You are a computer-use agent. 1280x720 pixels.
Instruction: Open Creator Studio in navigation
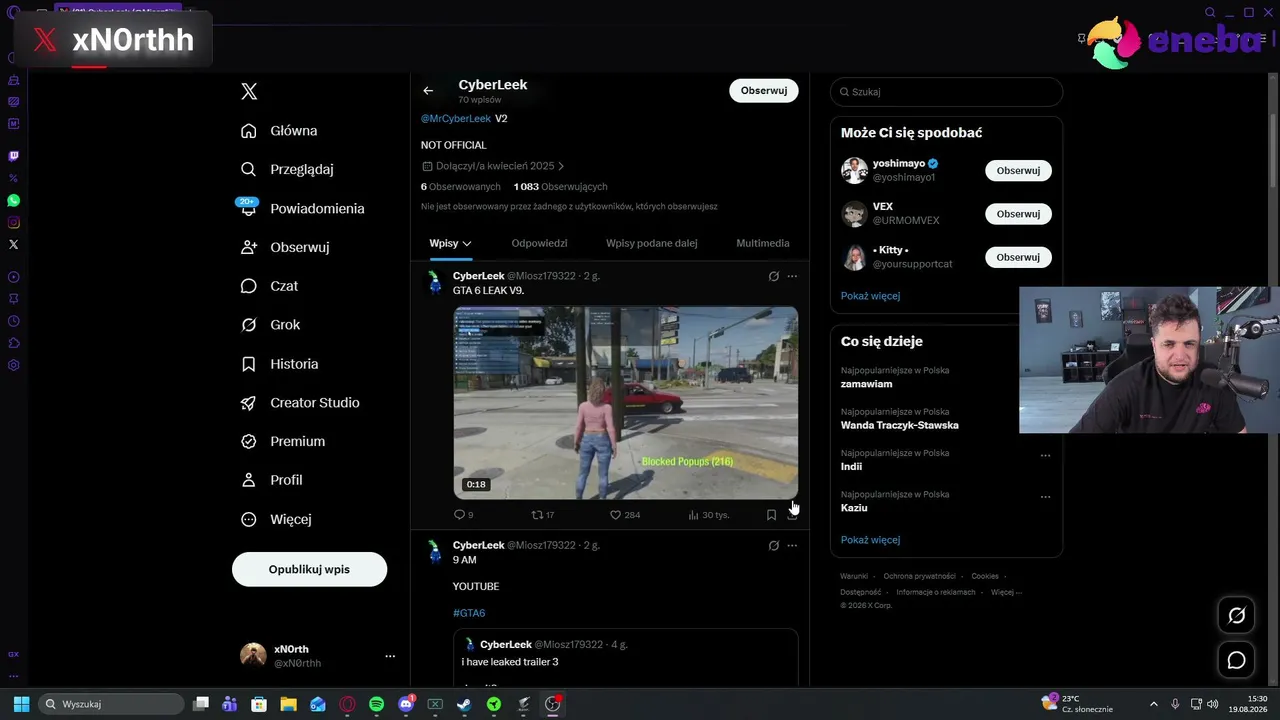tap(300, 403)
